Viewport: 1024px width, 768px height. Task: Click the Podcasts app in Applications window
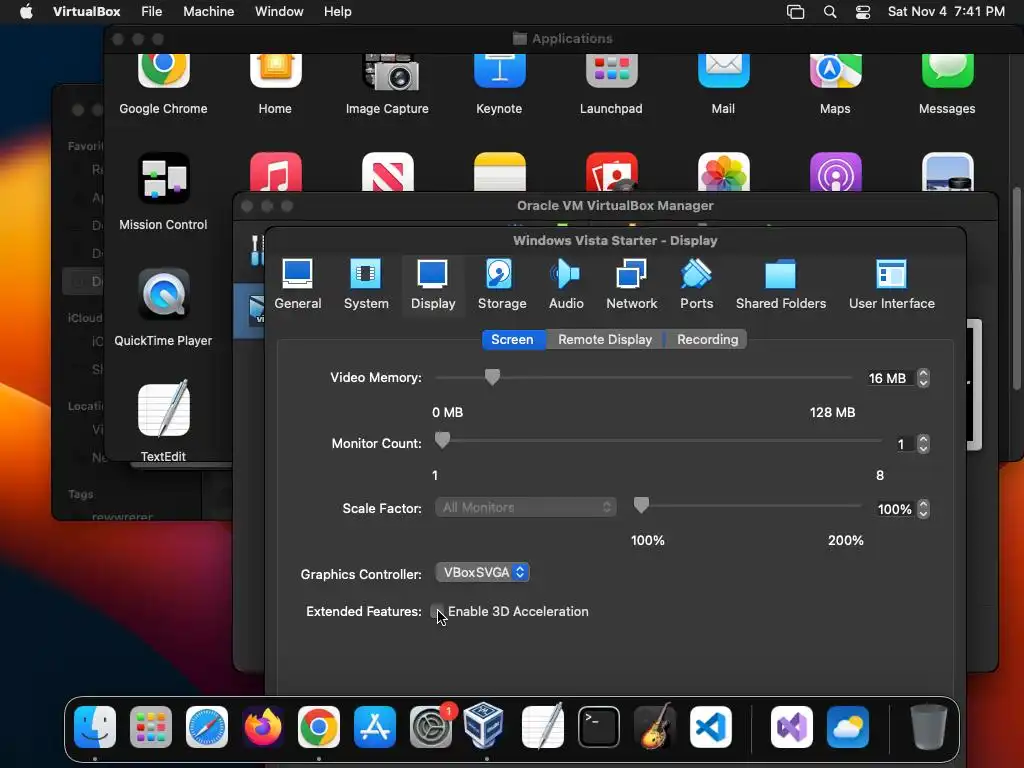pyautogui.click(x=835, y=172)
